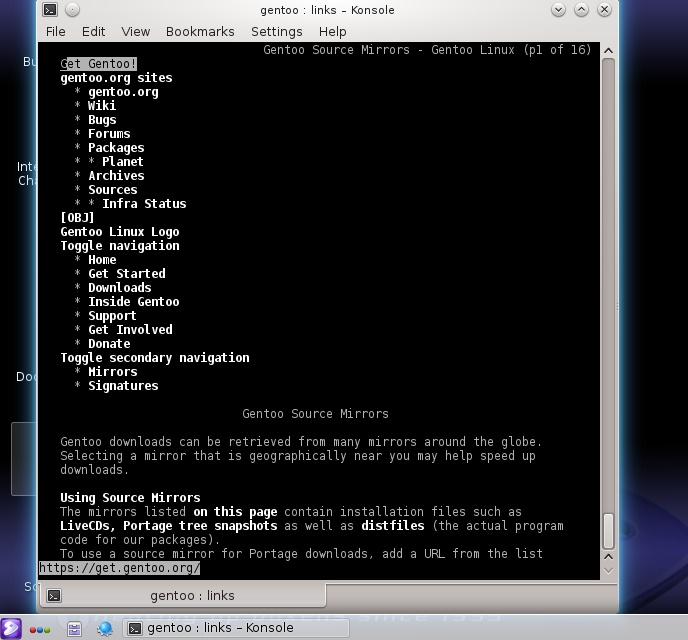Click the 'gentoo.org sites' text

tap(116, 78)
